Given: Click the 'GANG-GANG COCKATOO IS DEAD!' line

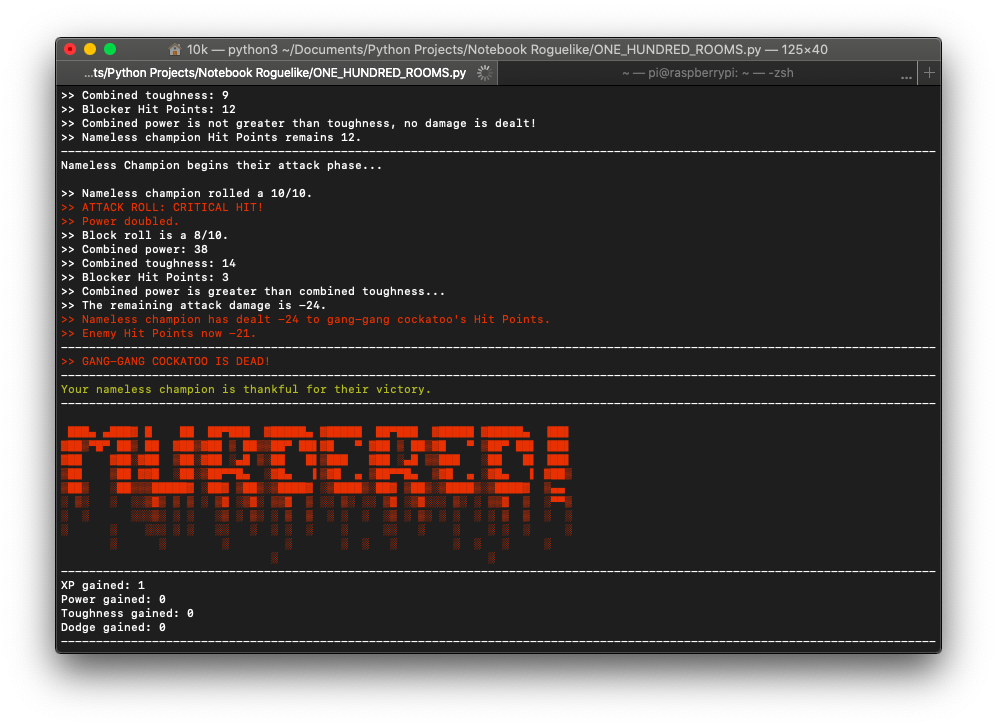Looking at the screenshot, I should tap(165, 361).
